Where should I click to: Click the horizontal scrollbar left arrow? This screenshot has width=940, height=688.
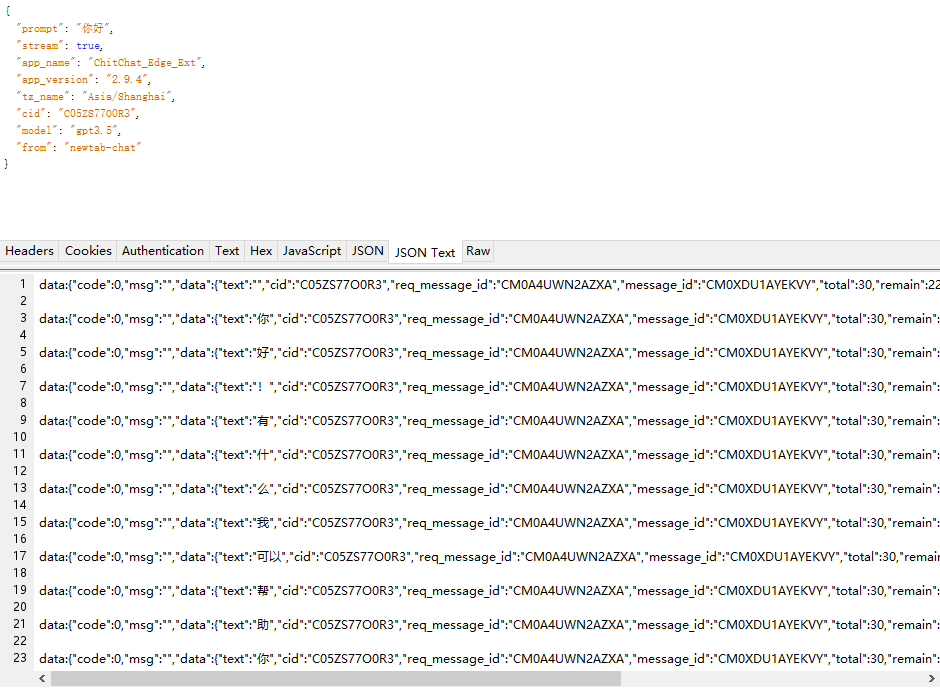pos(42,679)
